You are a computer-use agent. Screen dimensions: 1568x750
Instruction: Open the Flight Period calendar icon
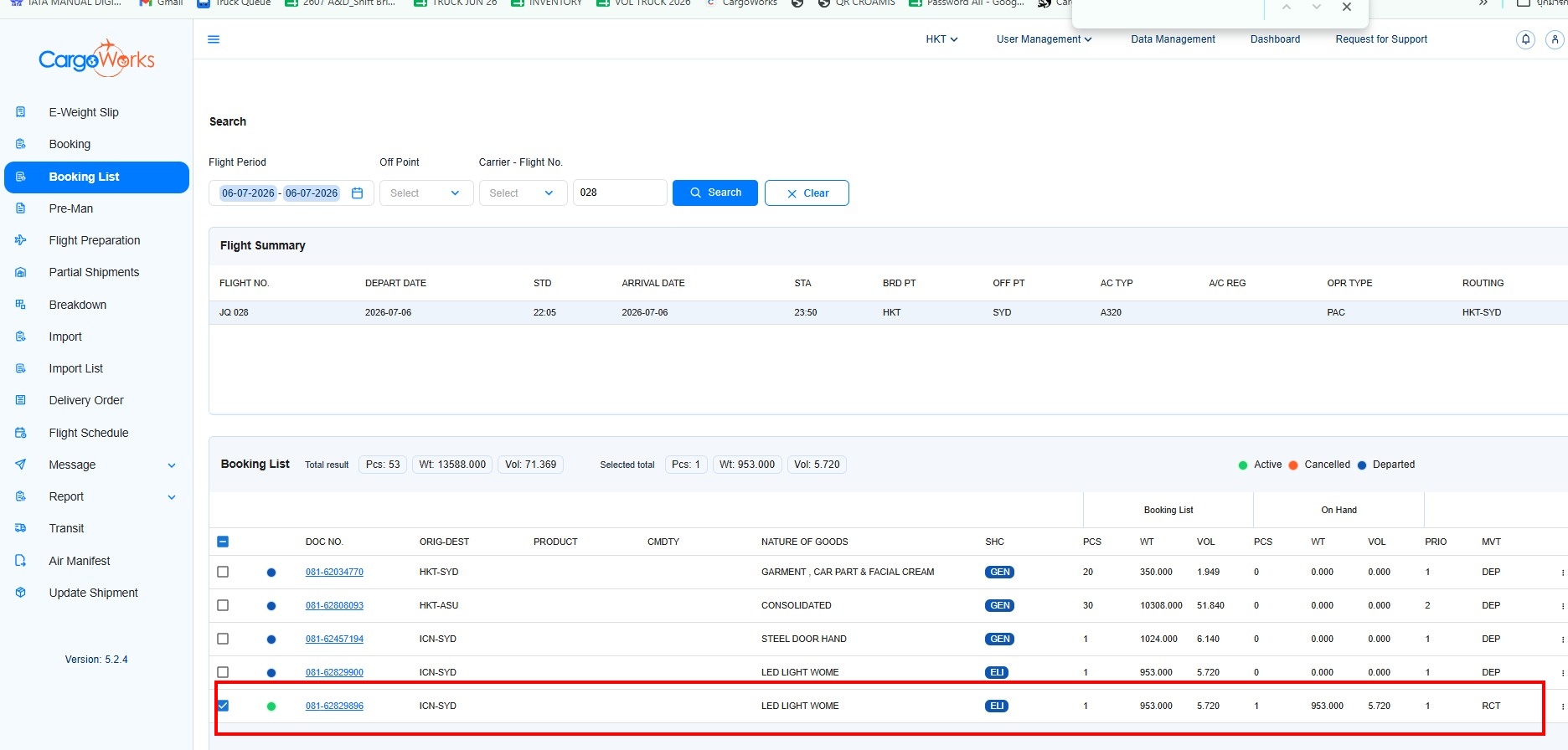coord(358,193)
